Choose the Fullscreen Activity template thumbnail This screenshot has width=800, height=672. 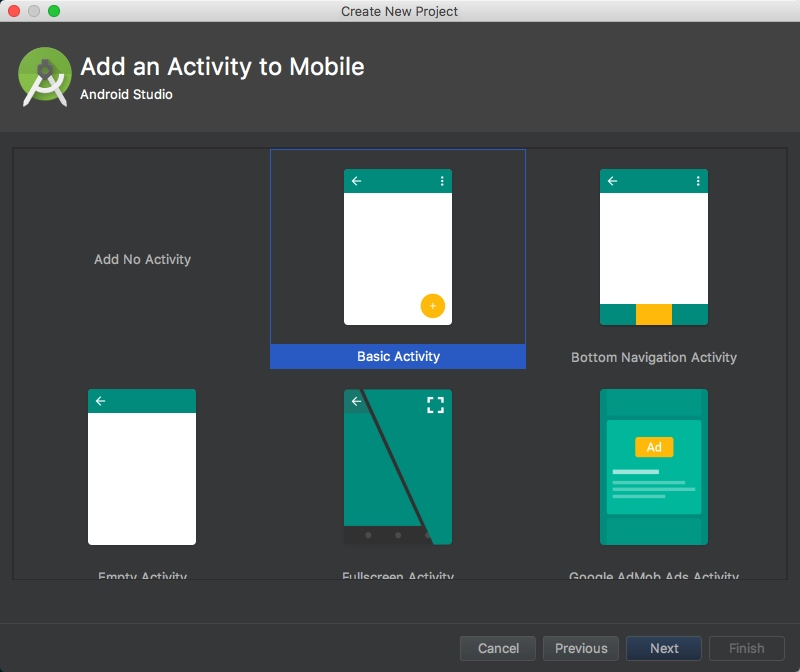397,467
